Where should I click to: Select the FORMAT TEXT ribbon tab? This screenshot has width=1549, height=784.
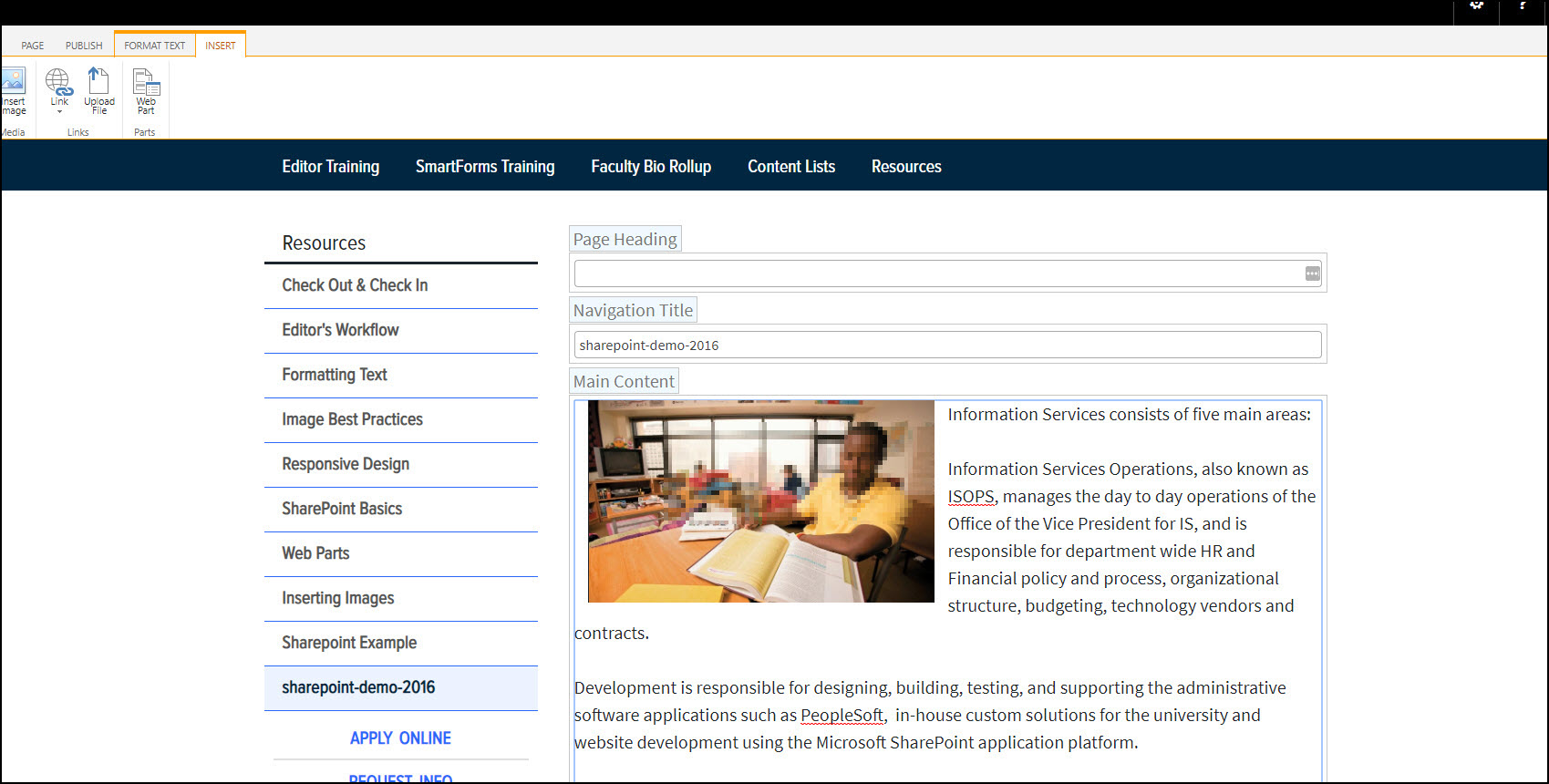point(154,46)
